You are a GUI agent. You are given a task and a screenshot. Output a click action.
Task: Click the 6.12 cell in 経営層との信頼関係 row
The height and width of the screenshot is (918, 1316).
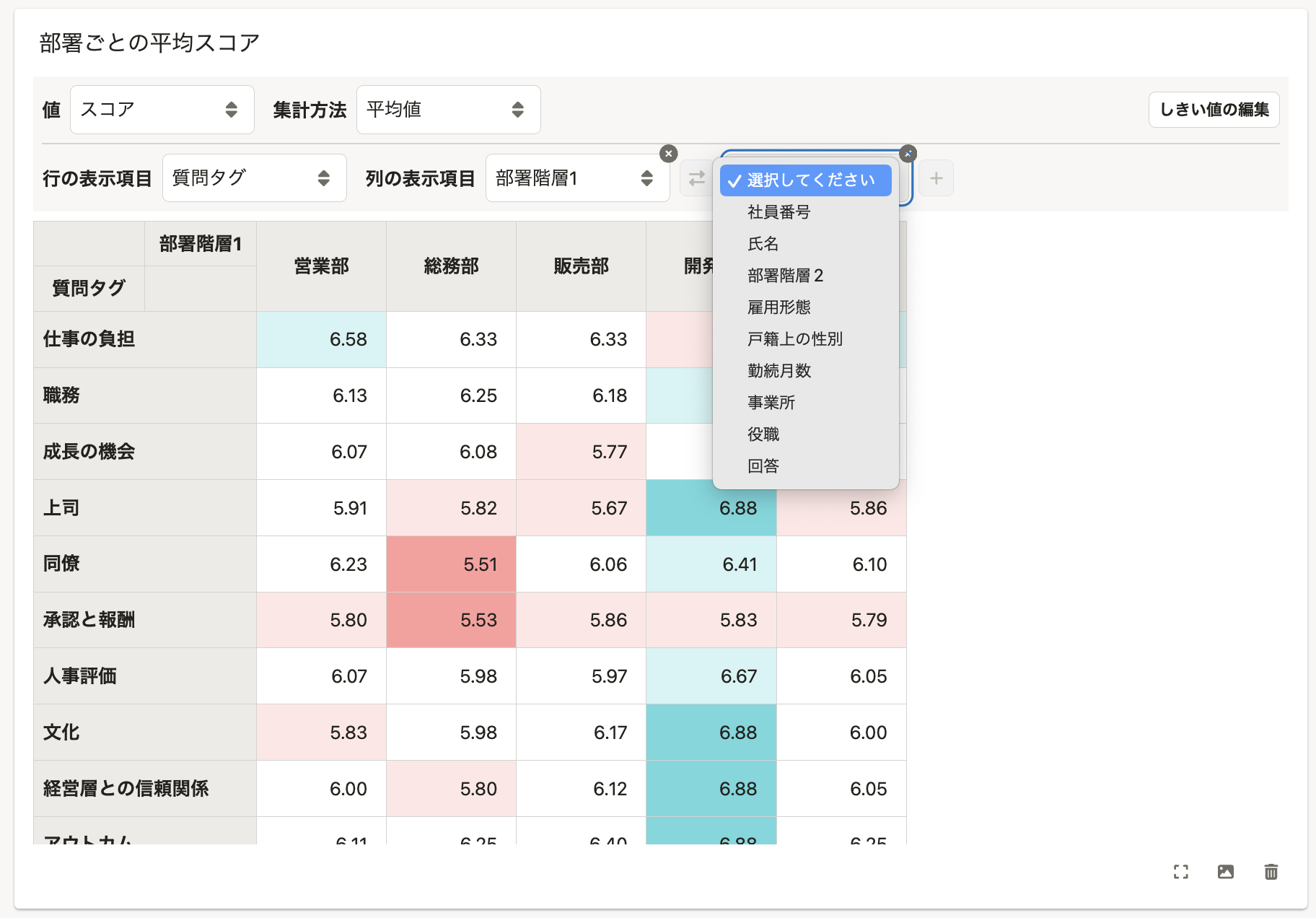582,789
